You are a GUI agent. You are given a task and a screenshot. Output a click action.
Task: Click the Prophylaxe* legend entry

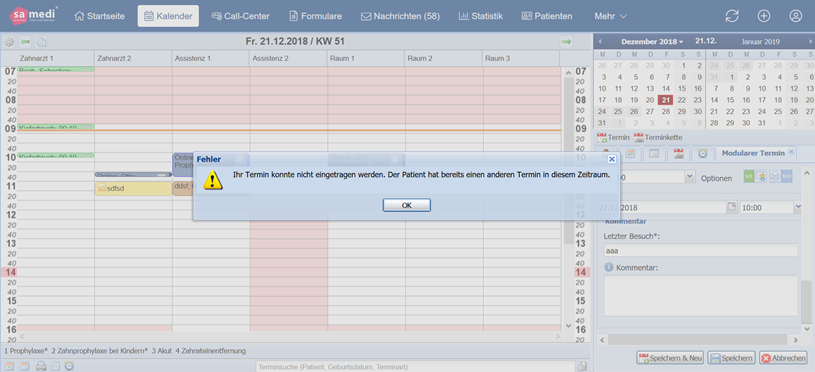[x=26, y=351]
